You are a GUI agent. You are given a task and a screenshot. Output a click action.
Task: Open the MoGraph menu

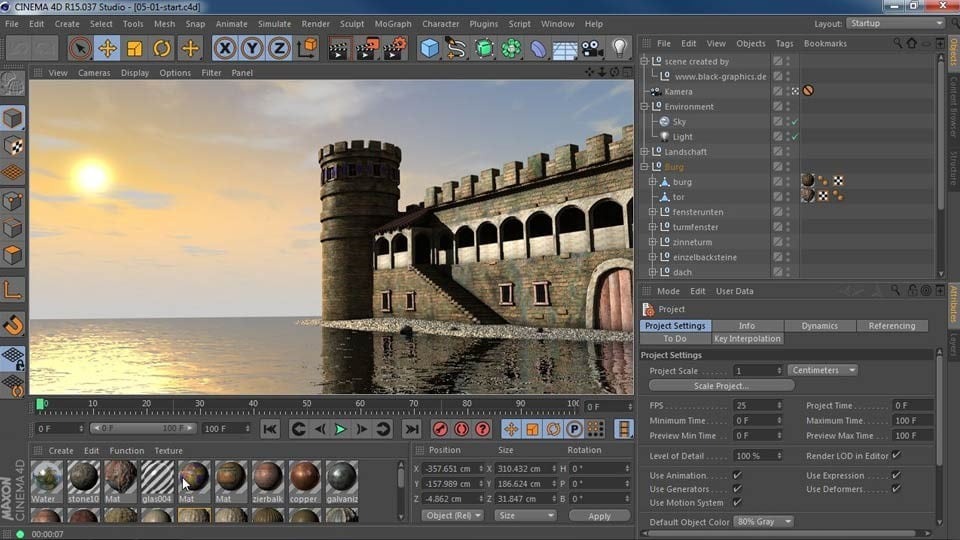[x=393, y=24]
